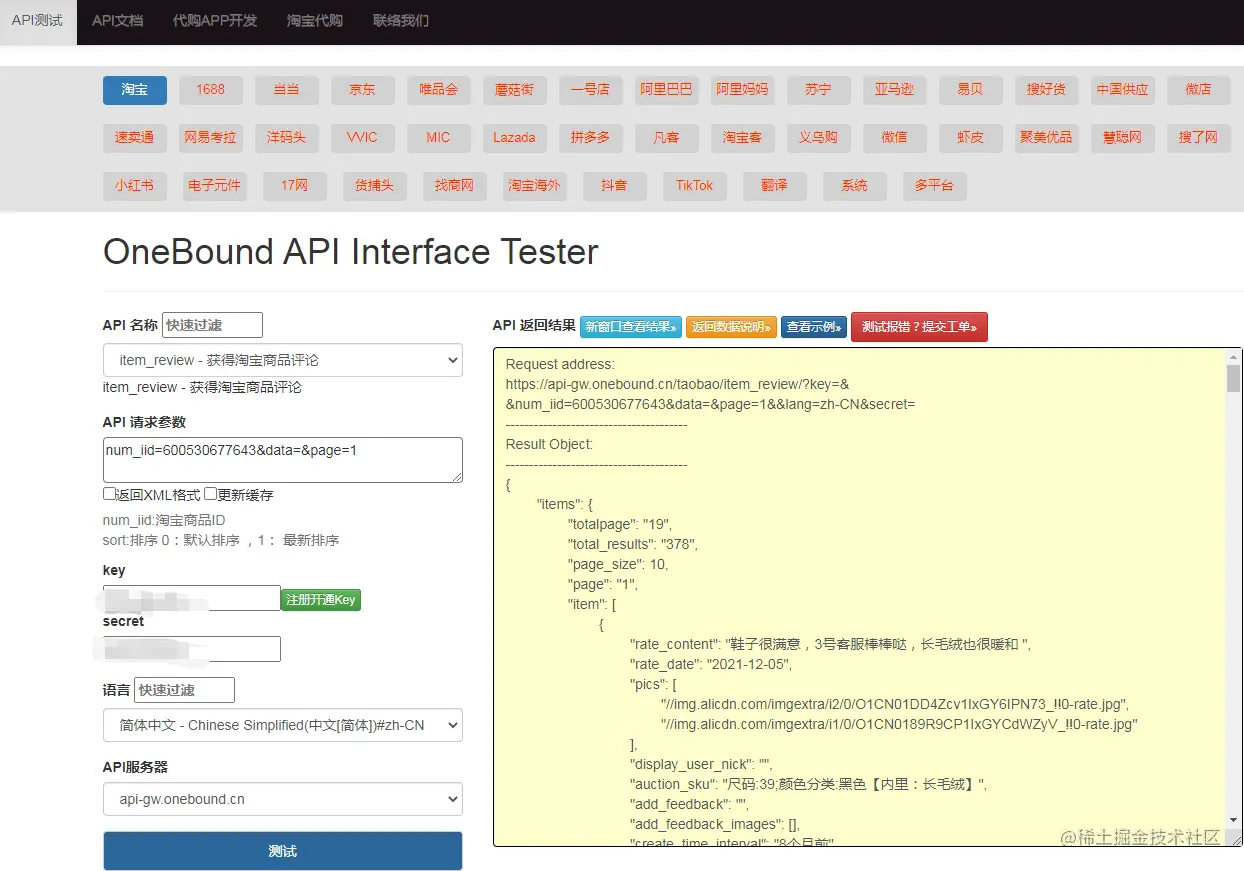
Task: Select the 阿里妈妈 platform button
Action: 742,90
